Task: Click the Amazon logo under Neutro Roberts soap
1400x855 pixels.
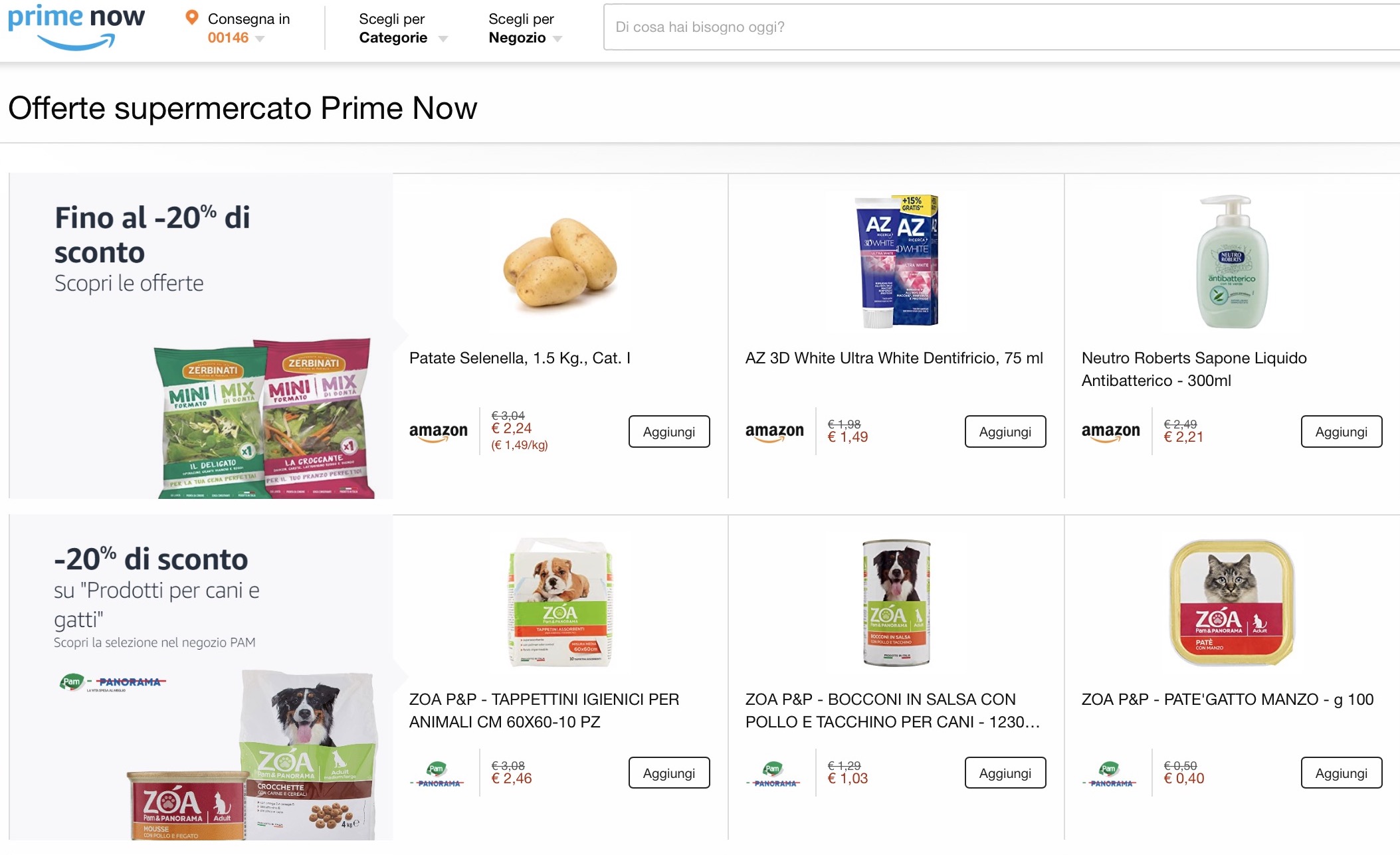Action: [x=1112, y=430]
